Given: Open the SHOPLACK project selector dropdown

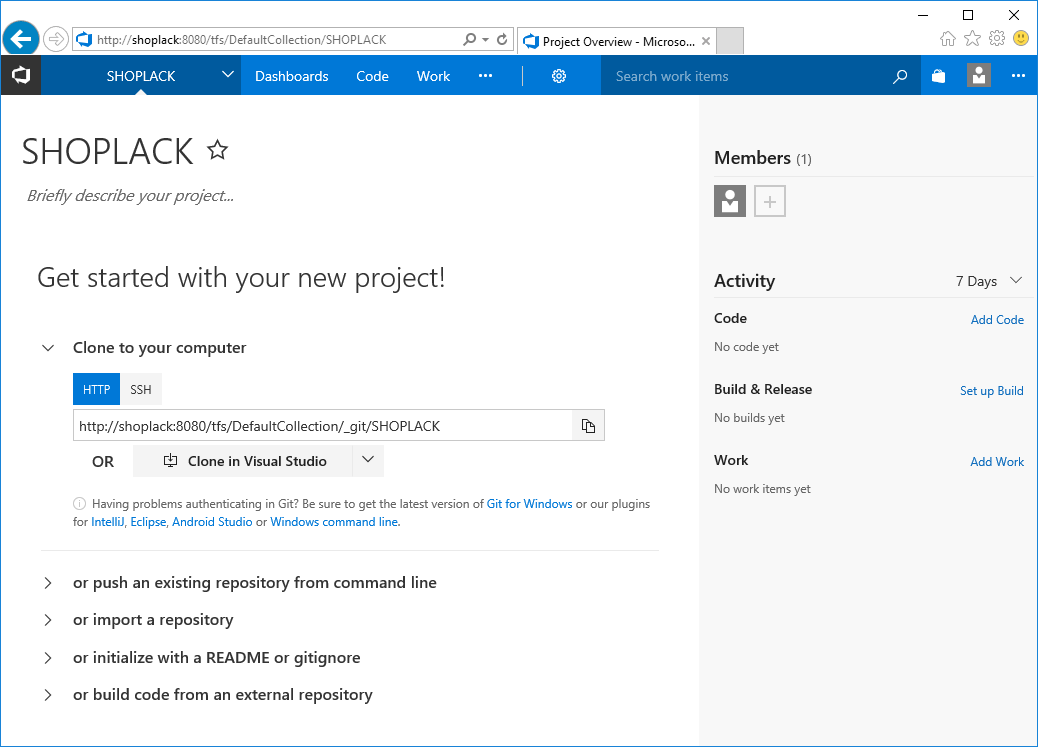Looking at the screenshot, I should [x=227, y=75].
